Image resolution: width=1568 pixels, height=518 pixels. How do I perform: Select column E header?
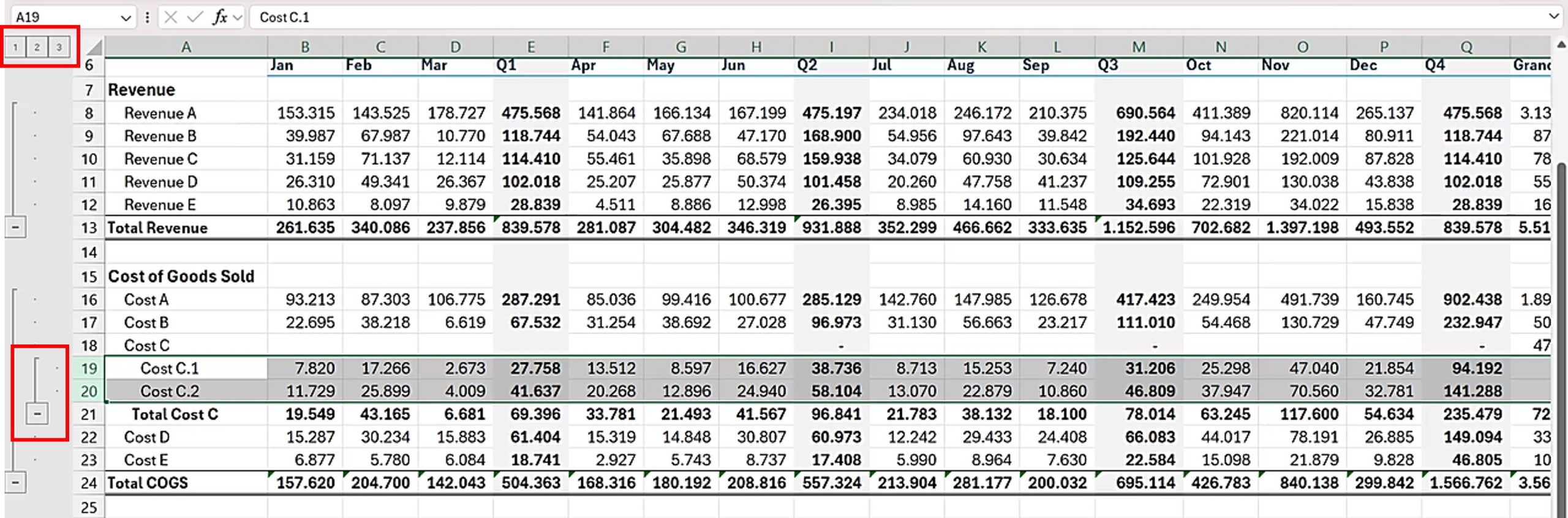[530, 47]
